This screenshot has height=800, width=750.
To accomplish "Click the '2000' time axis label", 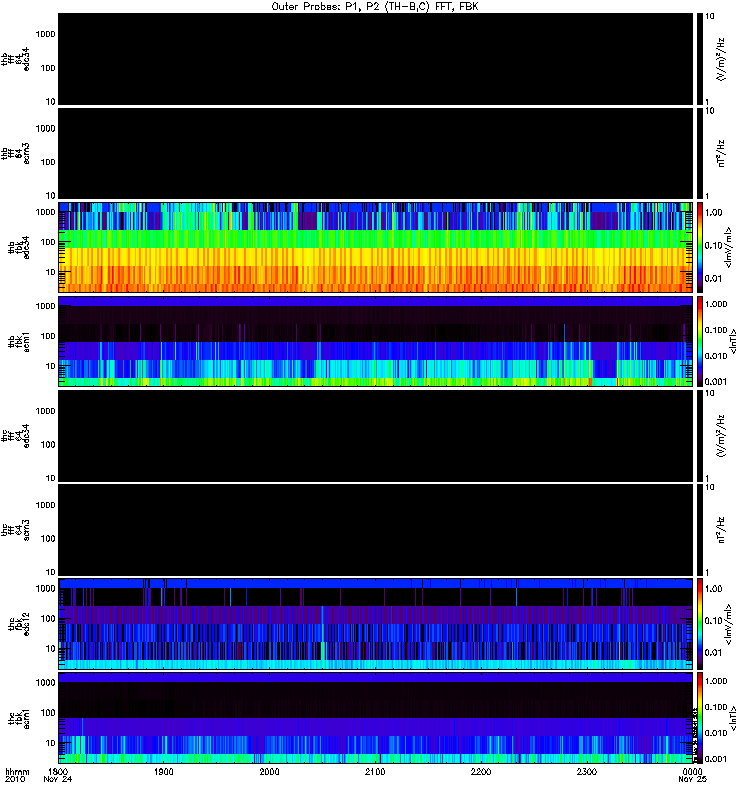I will click(269, 772).
